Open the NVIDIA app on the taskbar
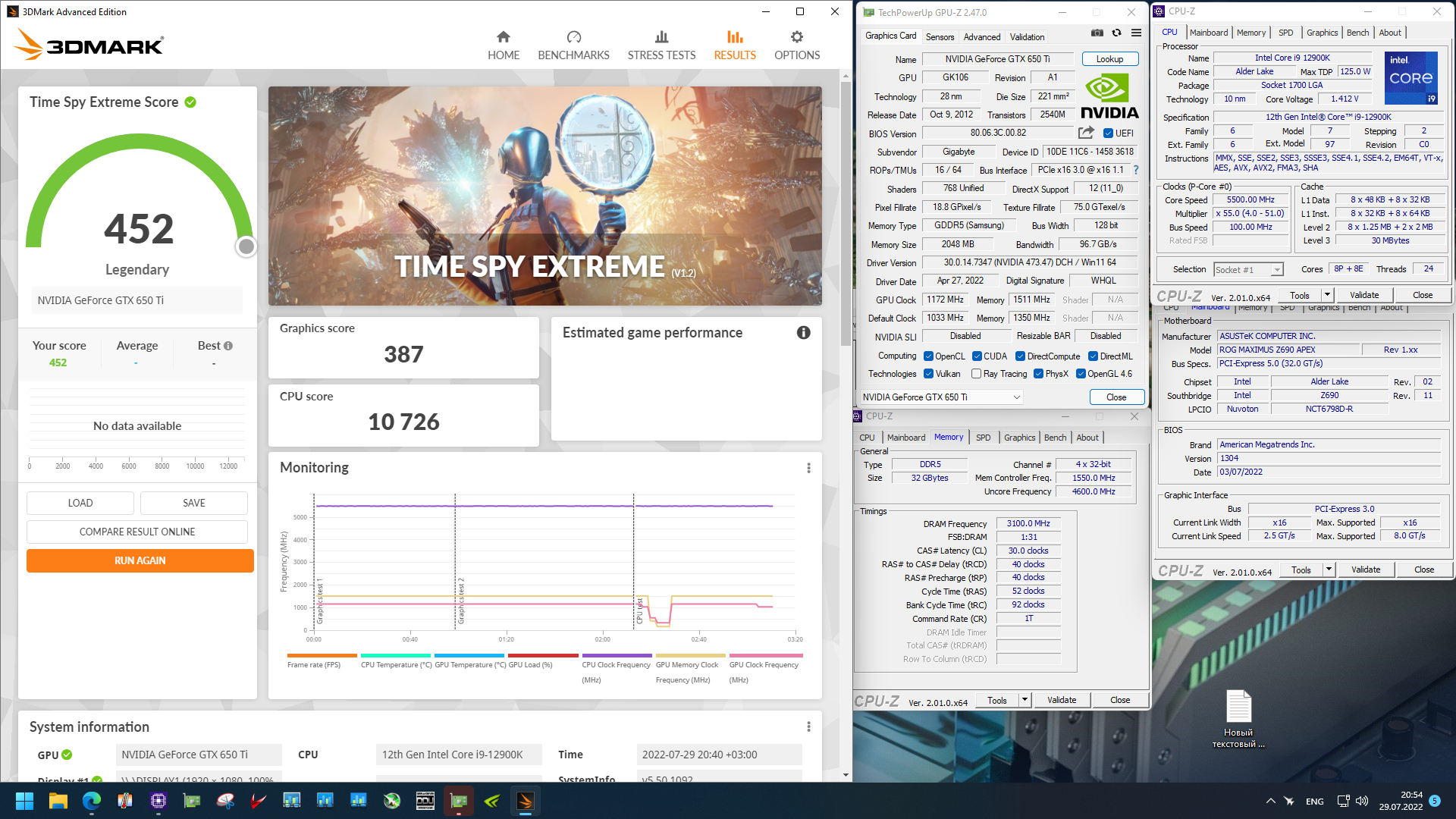The width and height of the screenshot is (1456, 819). 492,801
